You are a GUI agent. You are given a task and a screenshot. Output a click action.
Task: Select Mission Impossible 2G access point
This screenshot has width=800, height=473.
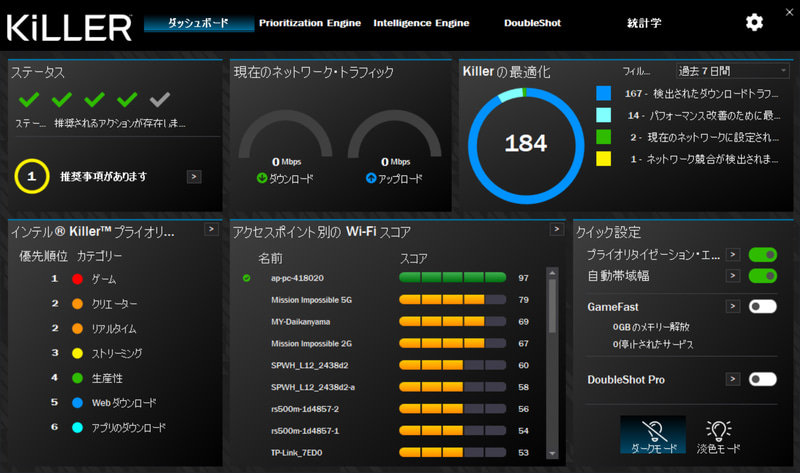click(x=311, y=344)
